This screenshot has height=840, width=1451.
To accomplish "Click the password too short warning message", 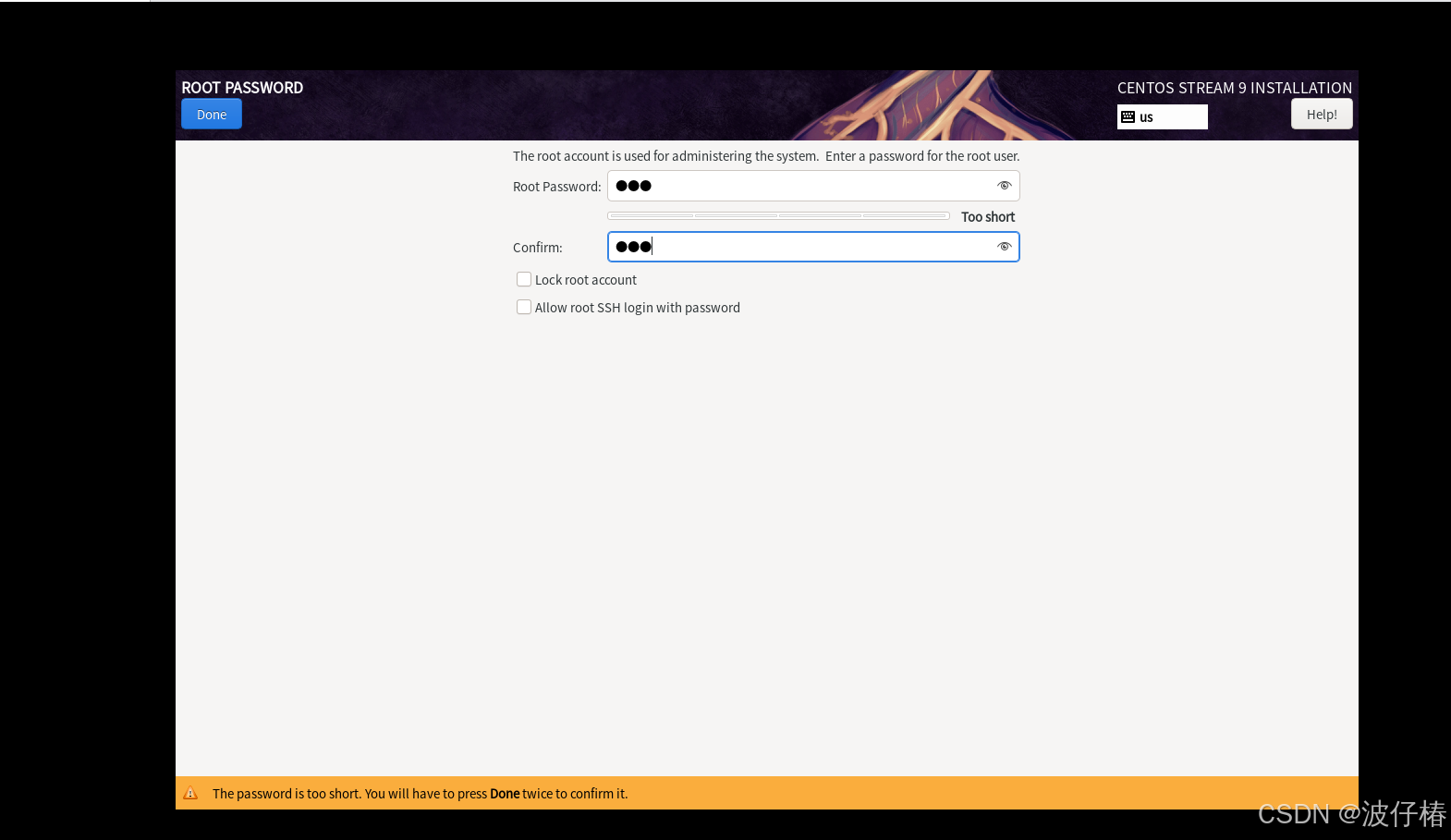I will click(x=421, y=794).
